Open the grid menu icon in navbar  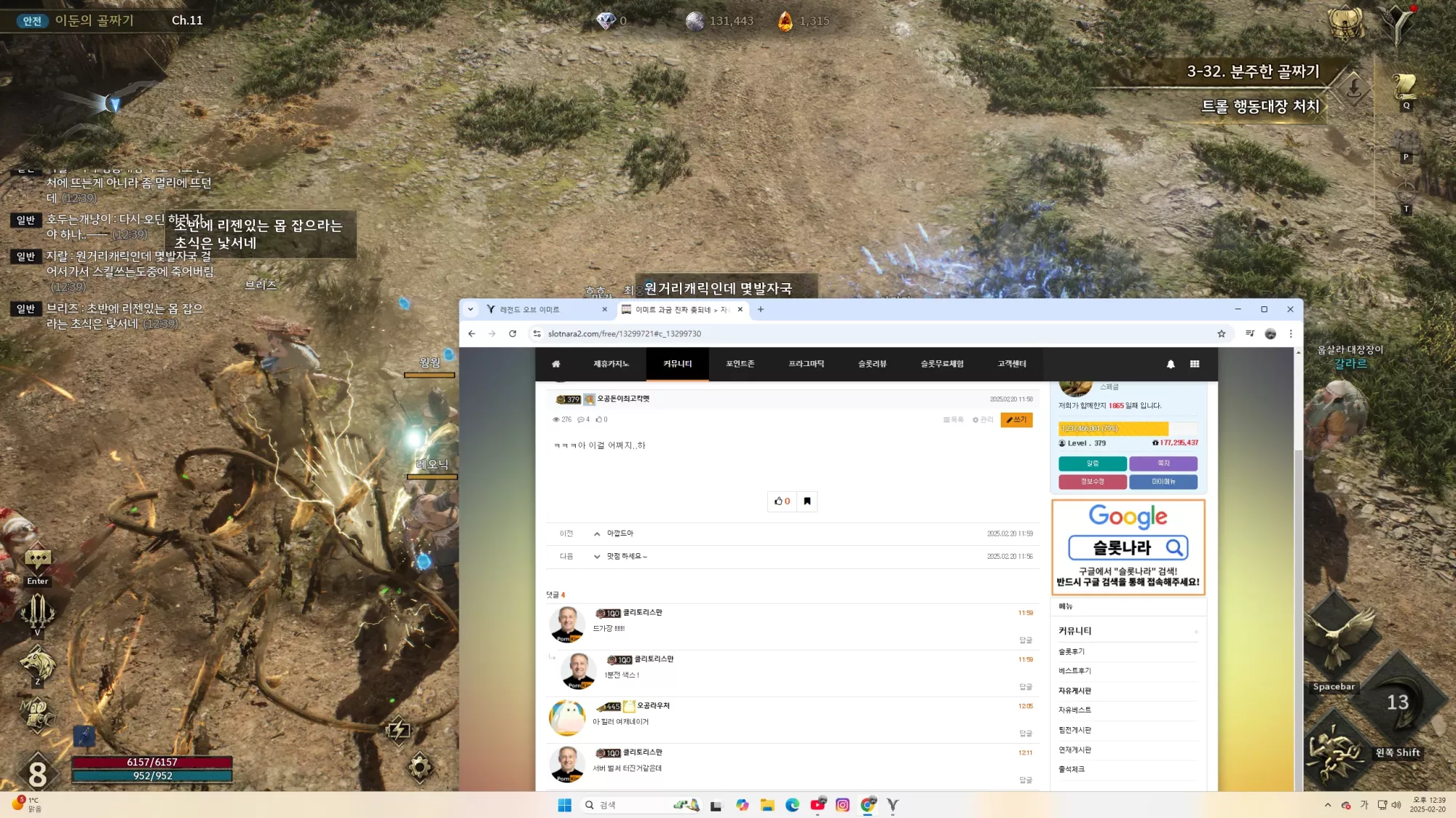[1195, 364]
